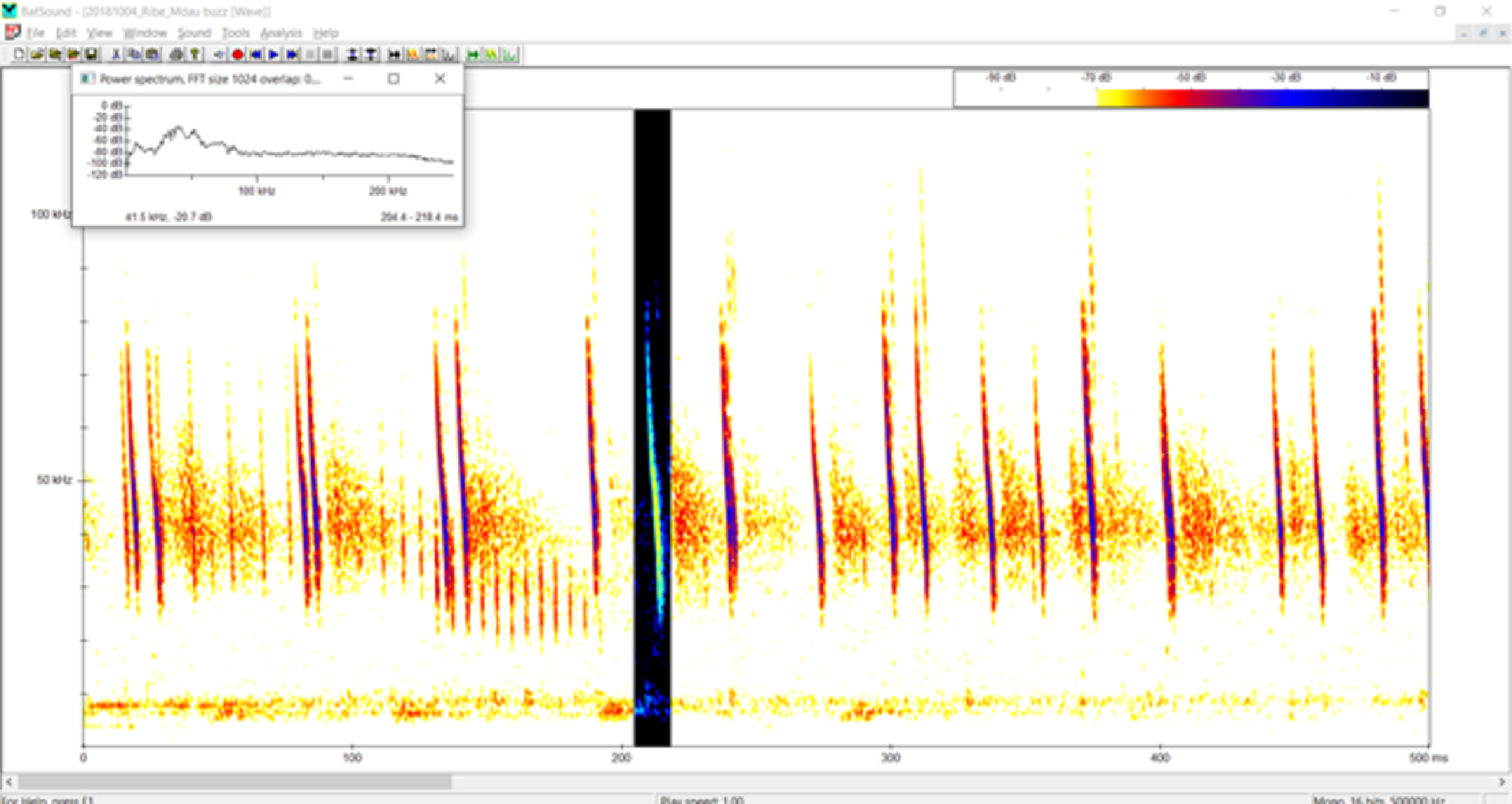This screenshot has height=804, width=1512.
Task: Close the Power spectrum window
Action: pos(439,79)
